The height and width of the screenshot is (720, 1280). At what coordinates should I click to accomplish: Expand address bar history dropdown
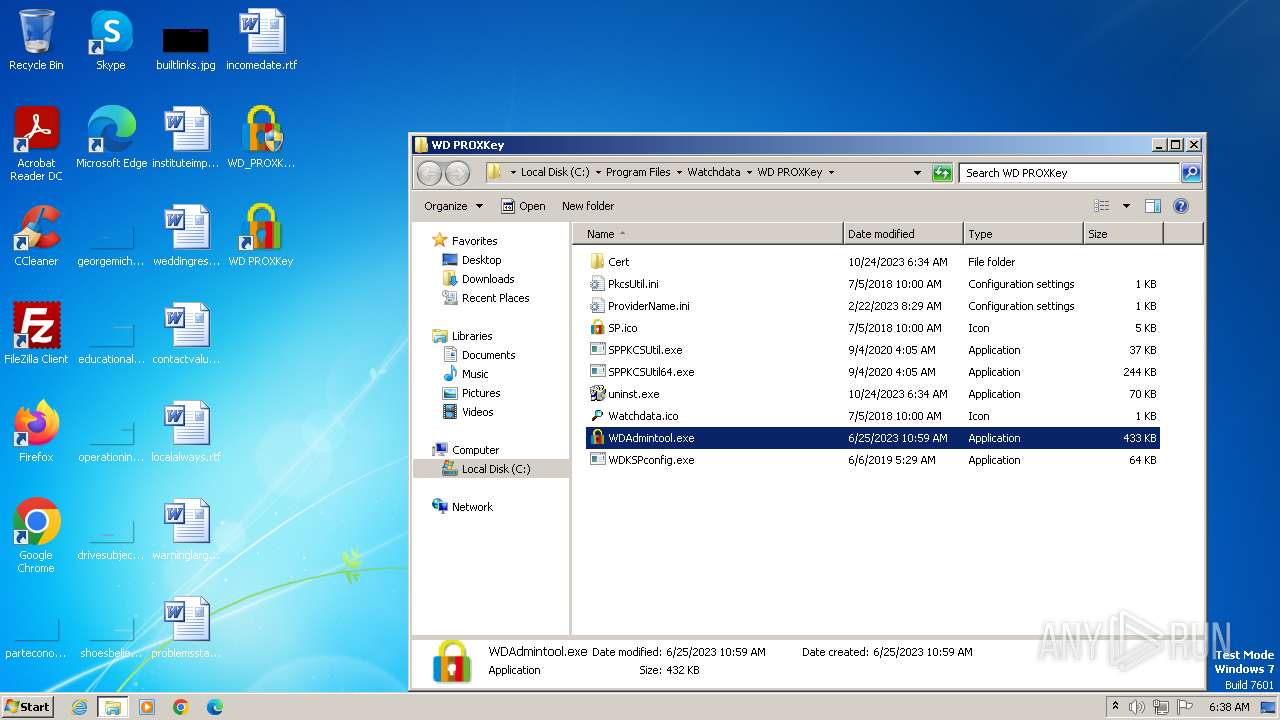918,173
